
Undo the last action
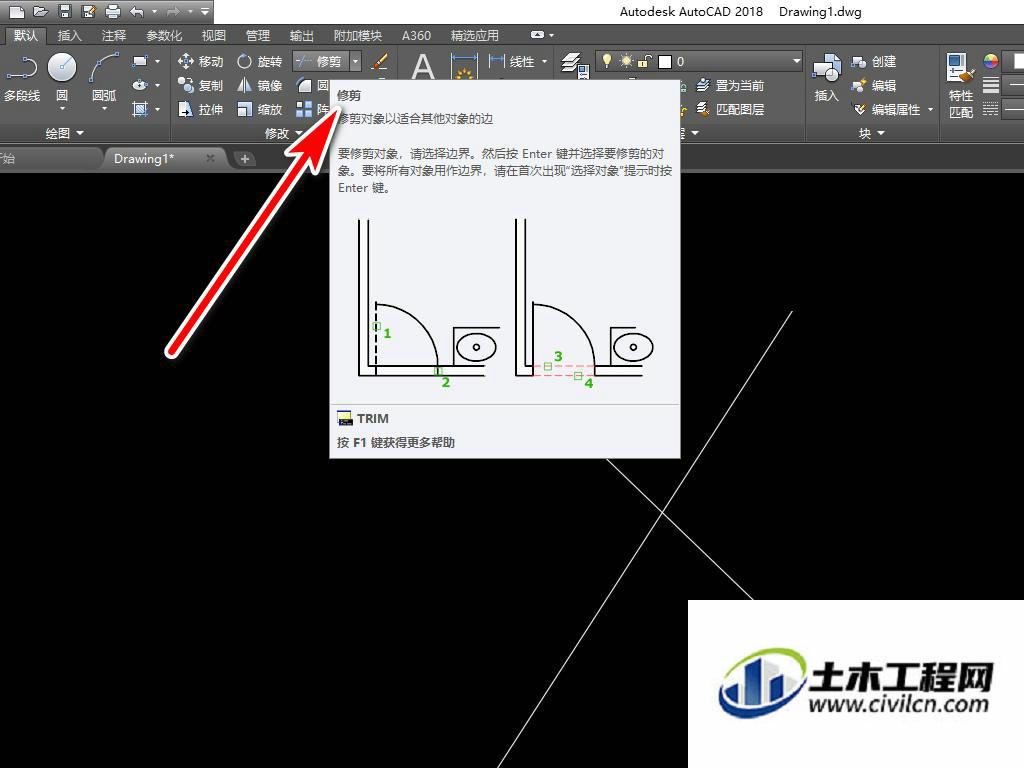tap(136, 11)
